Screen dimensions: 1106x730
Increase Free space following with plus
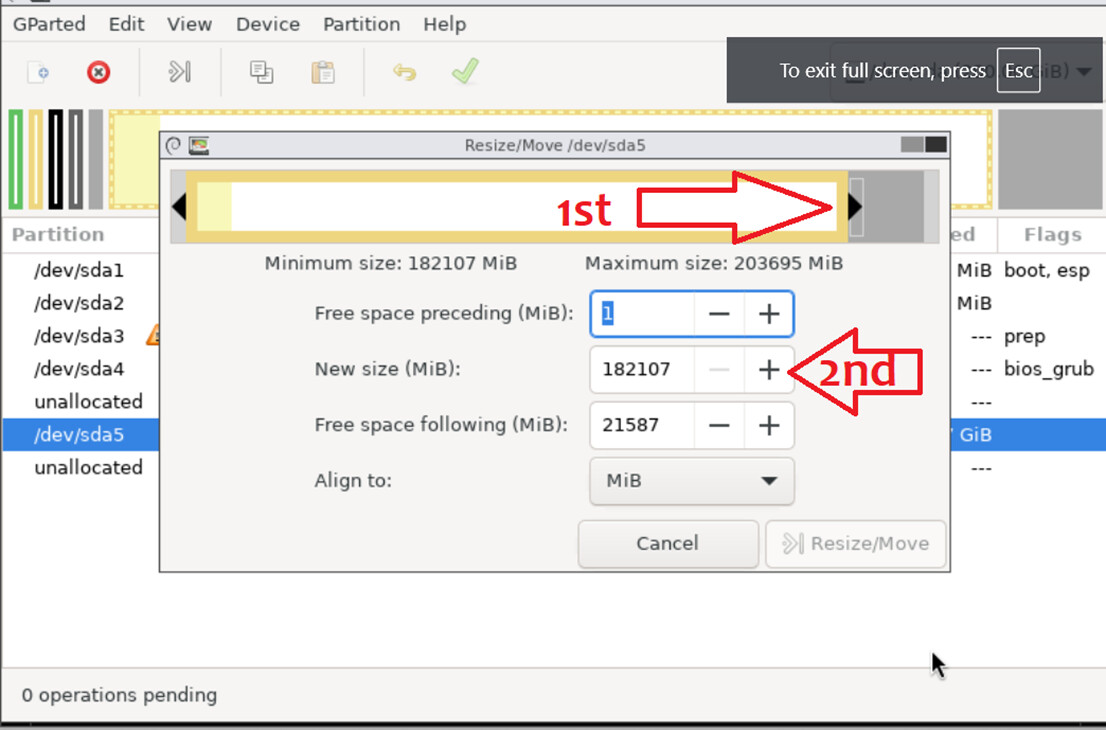point(769,425)
